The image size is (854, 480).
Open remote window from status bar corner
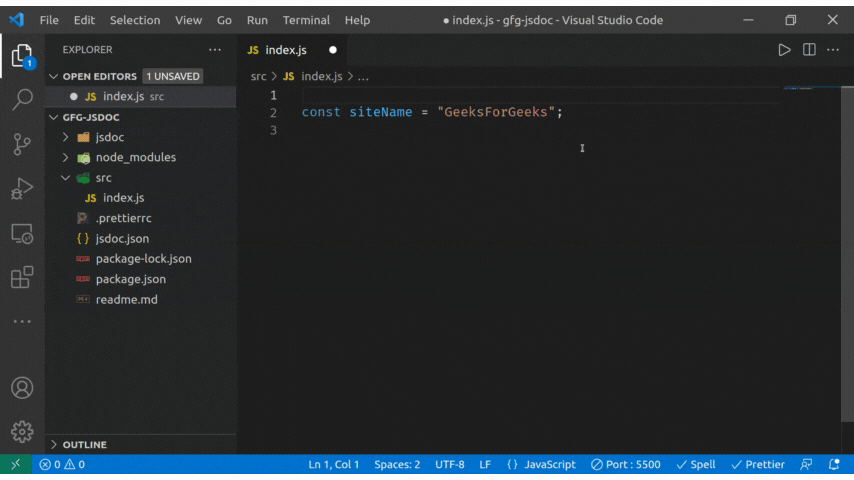tap(16, 464)
